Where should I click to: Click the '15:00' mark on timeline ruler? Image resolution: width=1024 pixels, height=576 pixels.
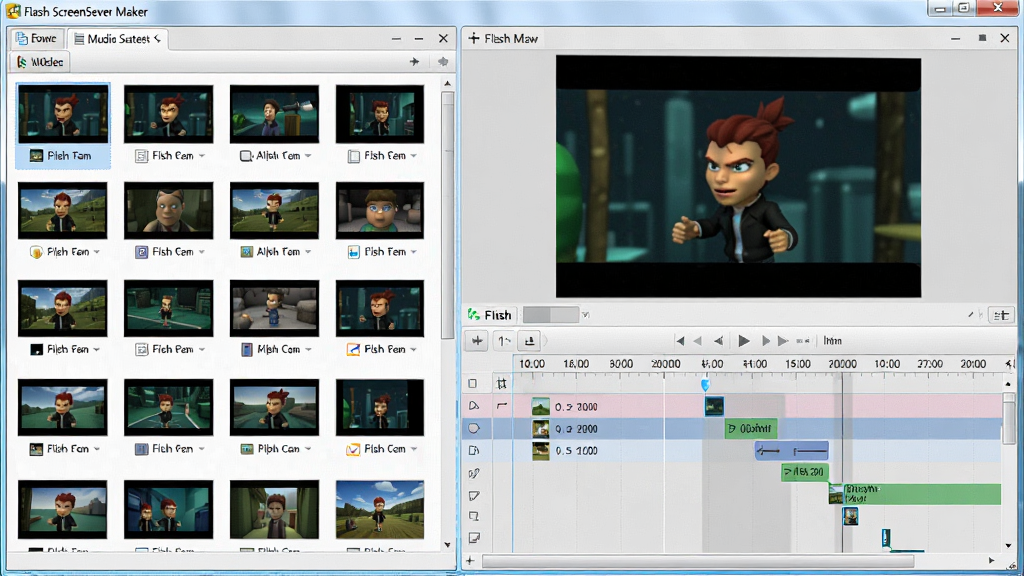click(x=798, y=364)
